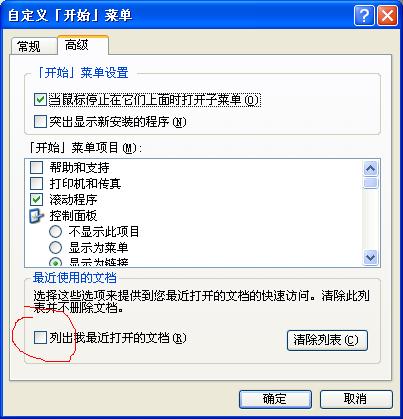Enable 突出显示新安装的程序 checkbox

coord(40,121)
